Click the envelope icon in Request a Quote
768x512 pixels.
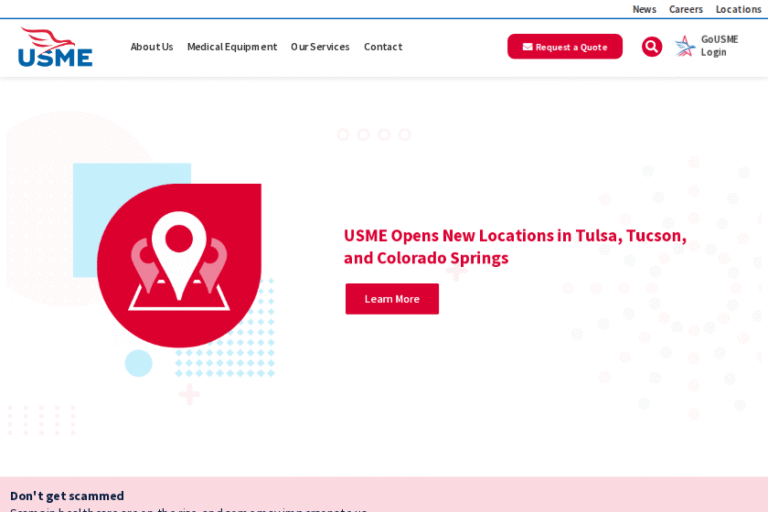[527, 47]
